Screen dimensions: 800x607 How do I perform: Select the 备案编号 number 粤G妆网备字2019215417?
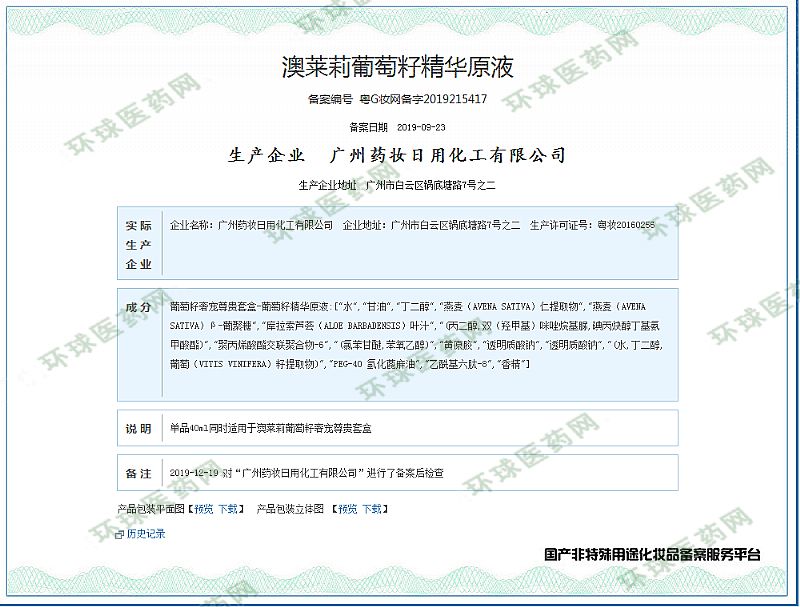tap(430, 99)
